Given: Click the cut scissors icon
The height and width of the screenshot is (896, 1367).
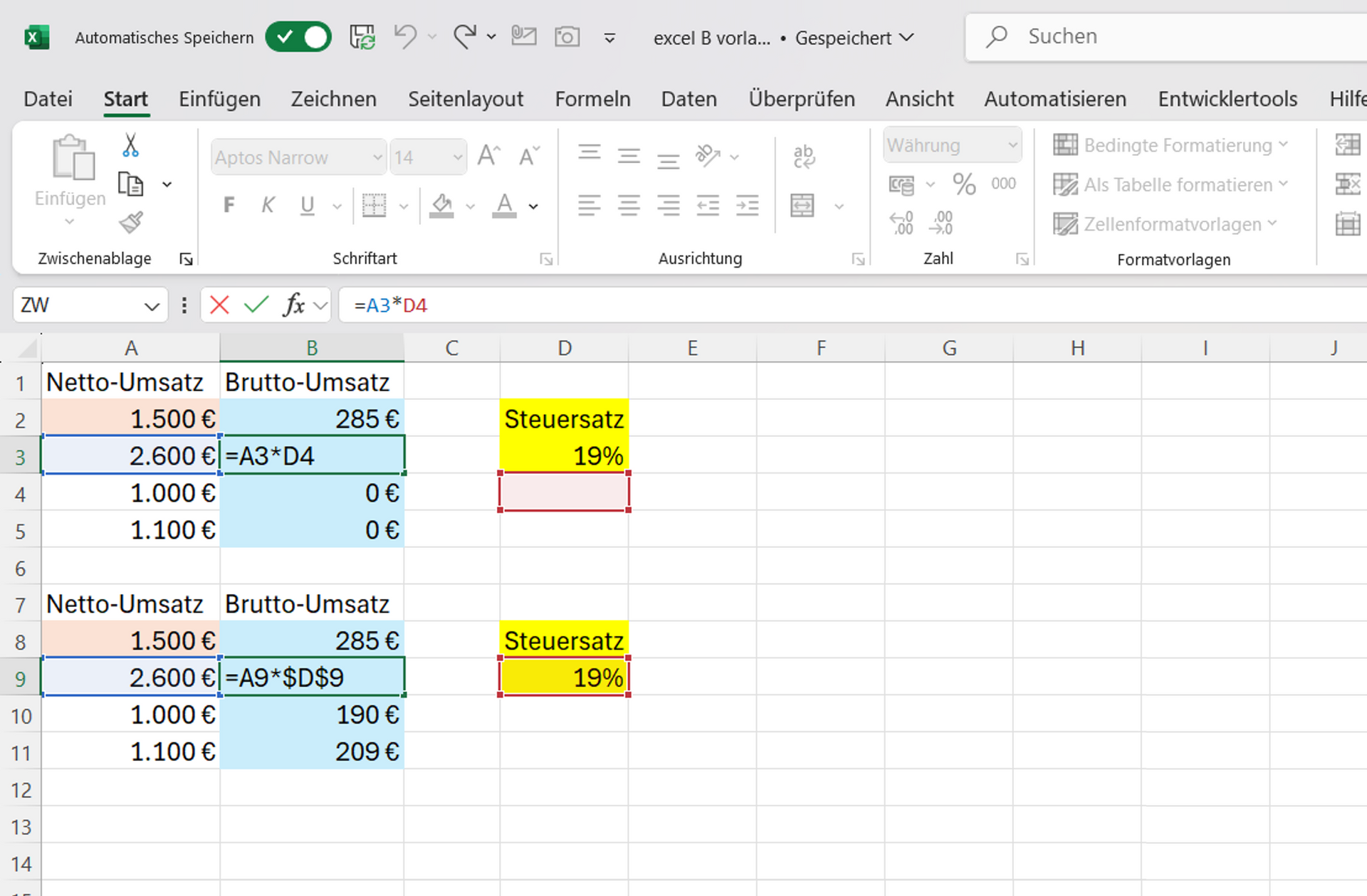Looking at the screenshot, I should coord(130,145).
